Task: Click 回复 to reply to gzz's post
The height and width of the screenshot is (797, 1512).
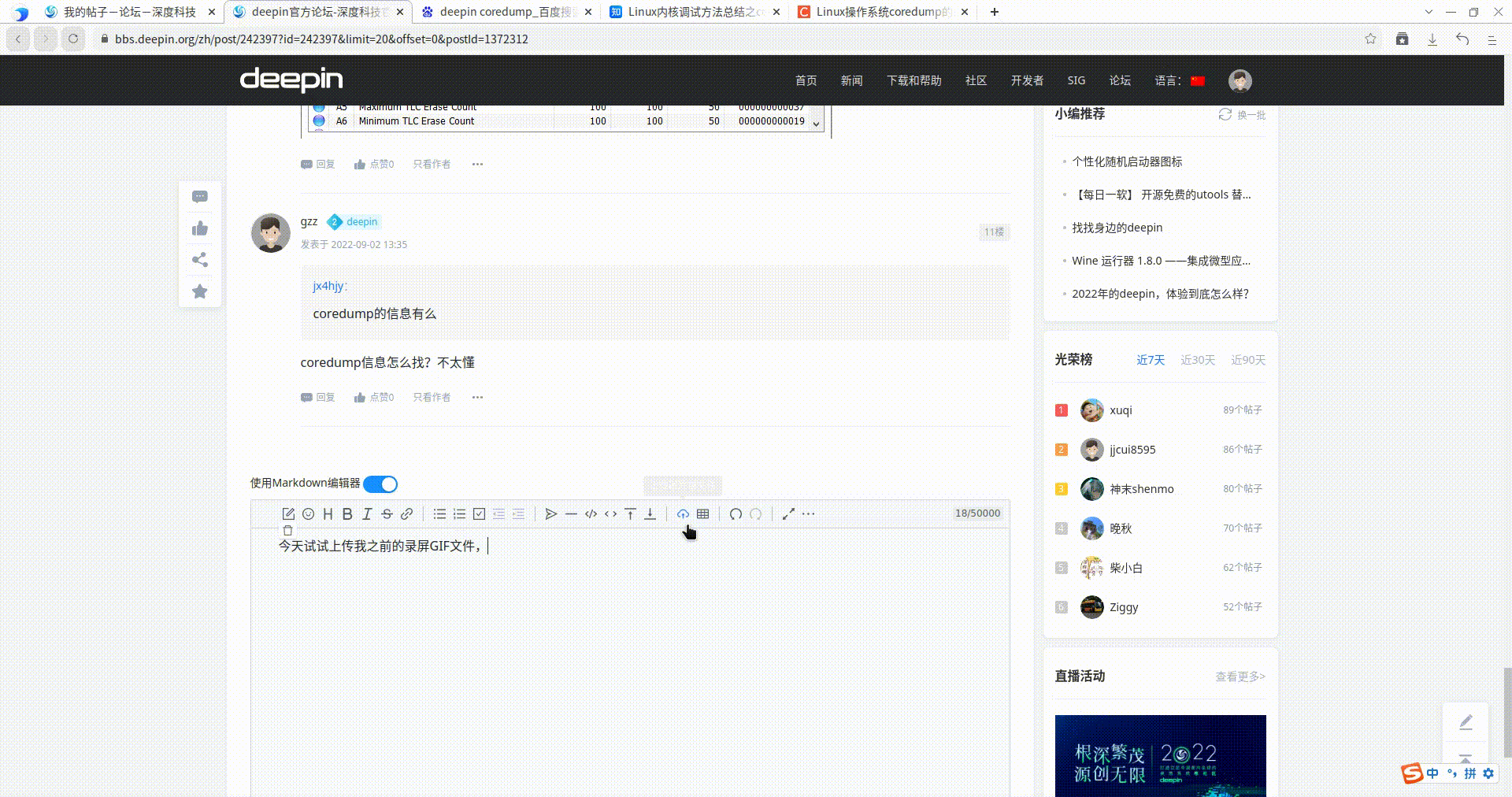Action: coord(317,397)
